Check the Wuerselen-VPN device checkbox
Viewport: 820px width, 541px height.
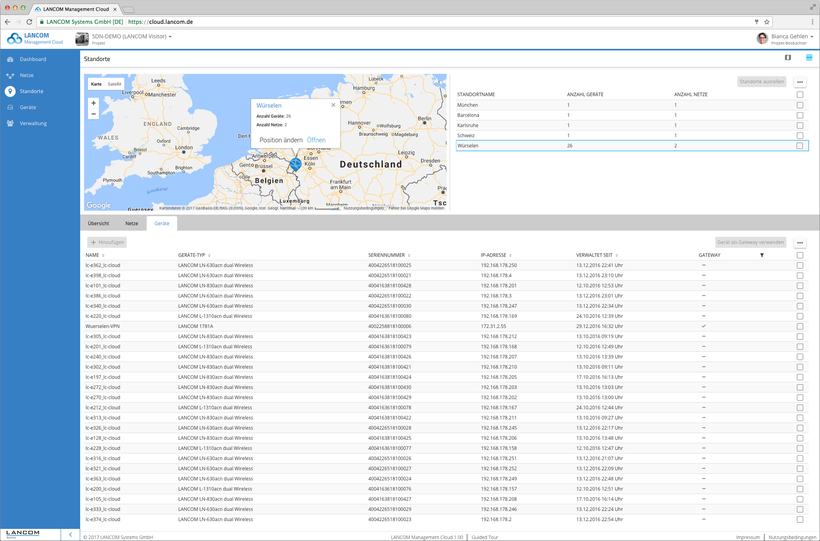click(x=800, y=326)
